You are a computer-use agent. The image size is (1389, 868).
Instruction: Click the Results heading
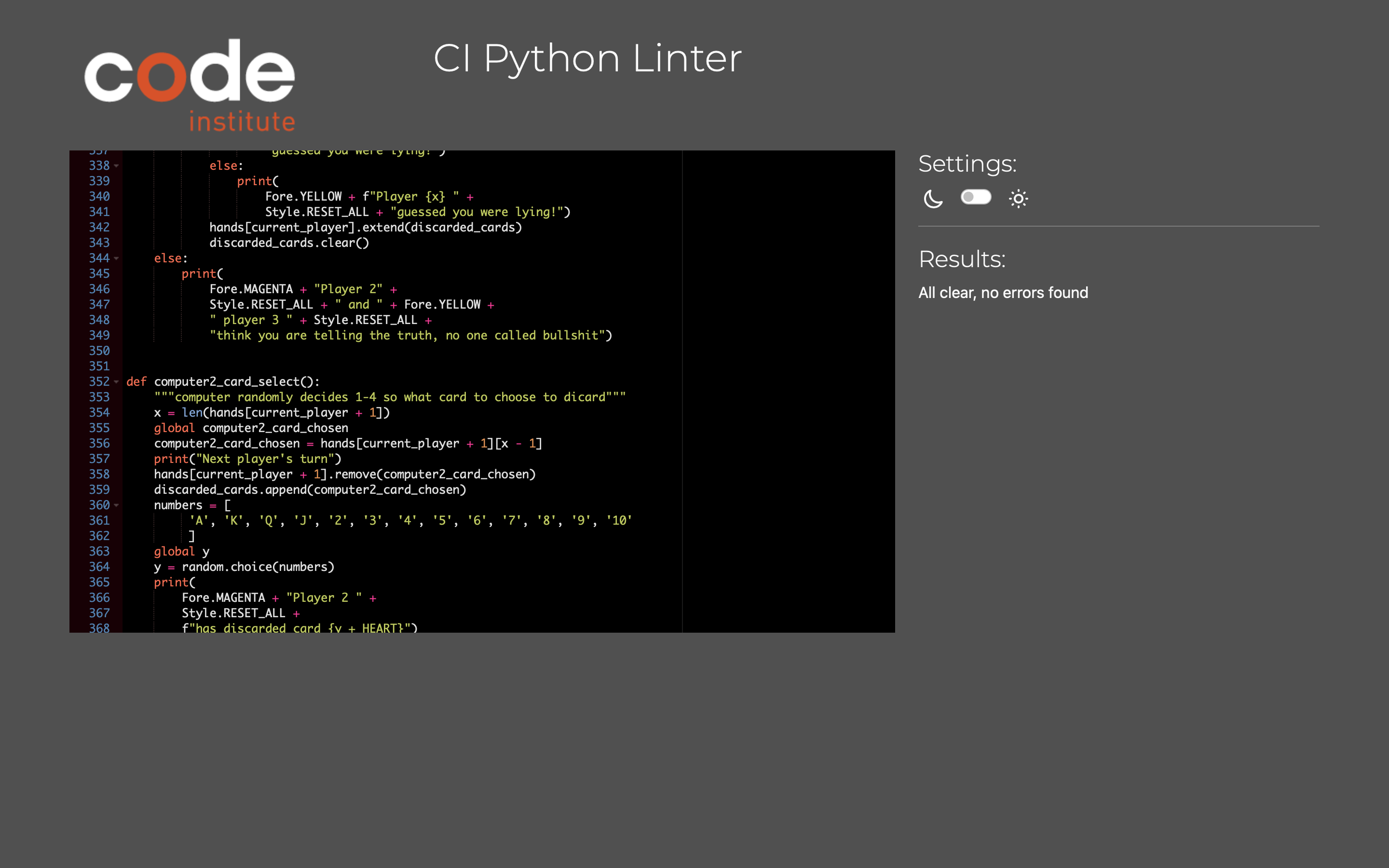pyautogui.click(x=961, y=259)
